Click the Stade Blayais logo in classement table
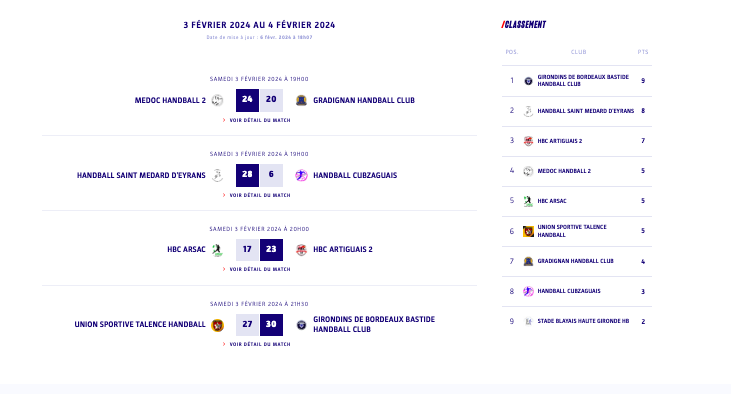731x394 pixels. 528,321
